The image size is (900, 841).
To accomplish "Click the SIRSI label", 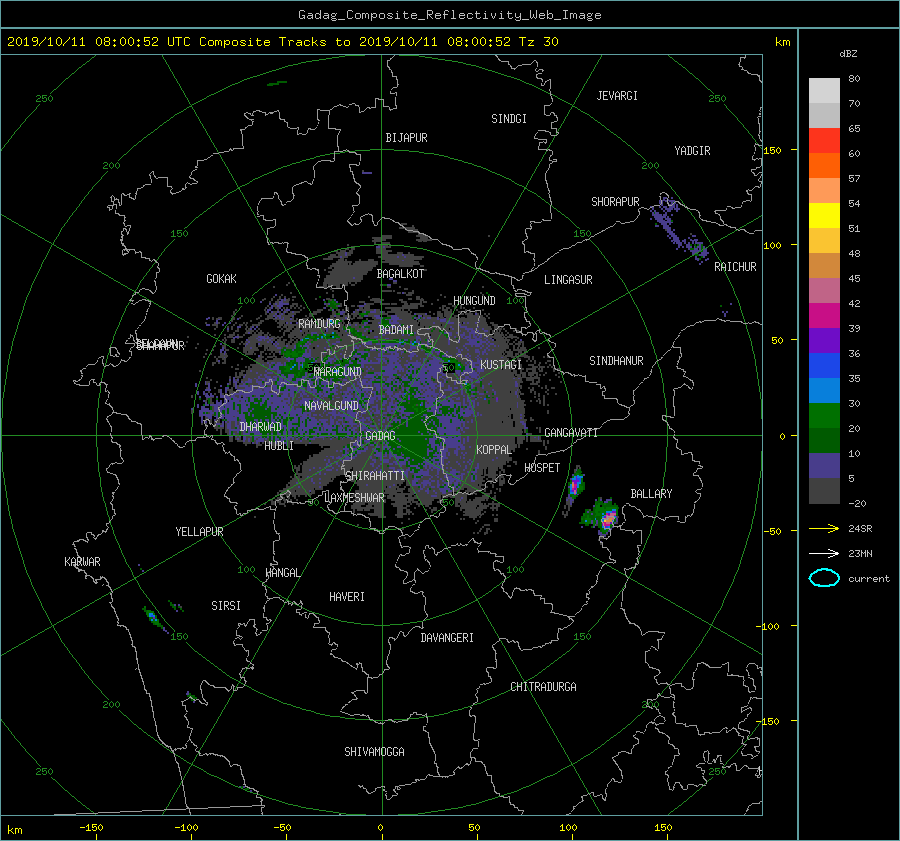I will tap(226, 606).
